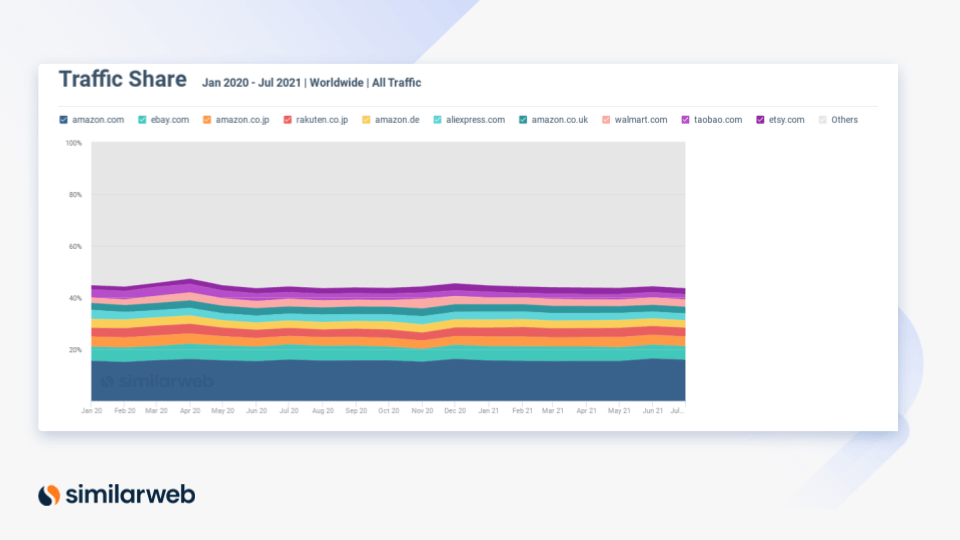Disable the amazon.co.jp legend checkbox
960x540 pixels.
coord(207,120)
